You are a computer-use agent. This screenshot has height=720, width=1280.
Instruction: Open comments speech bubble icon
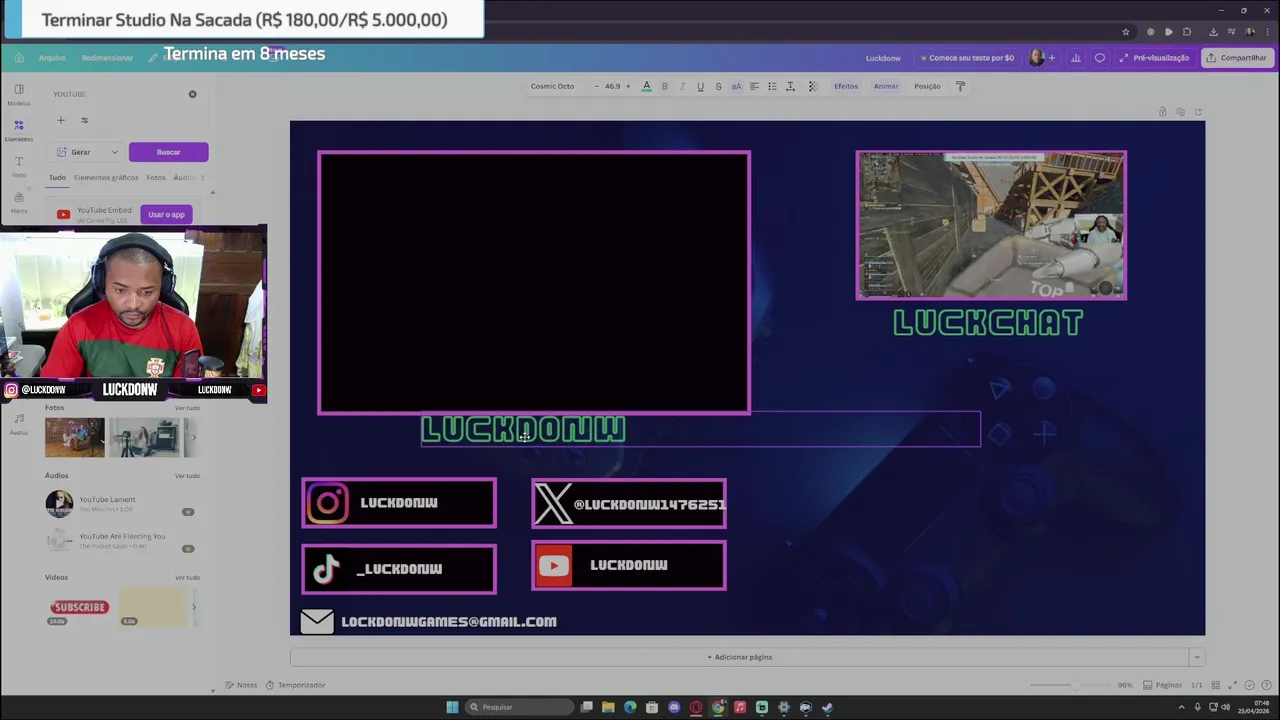pos(1100,58)
